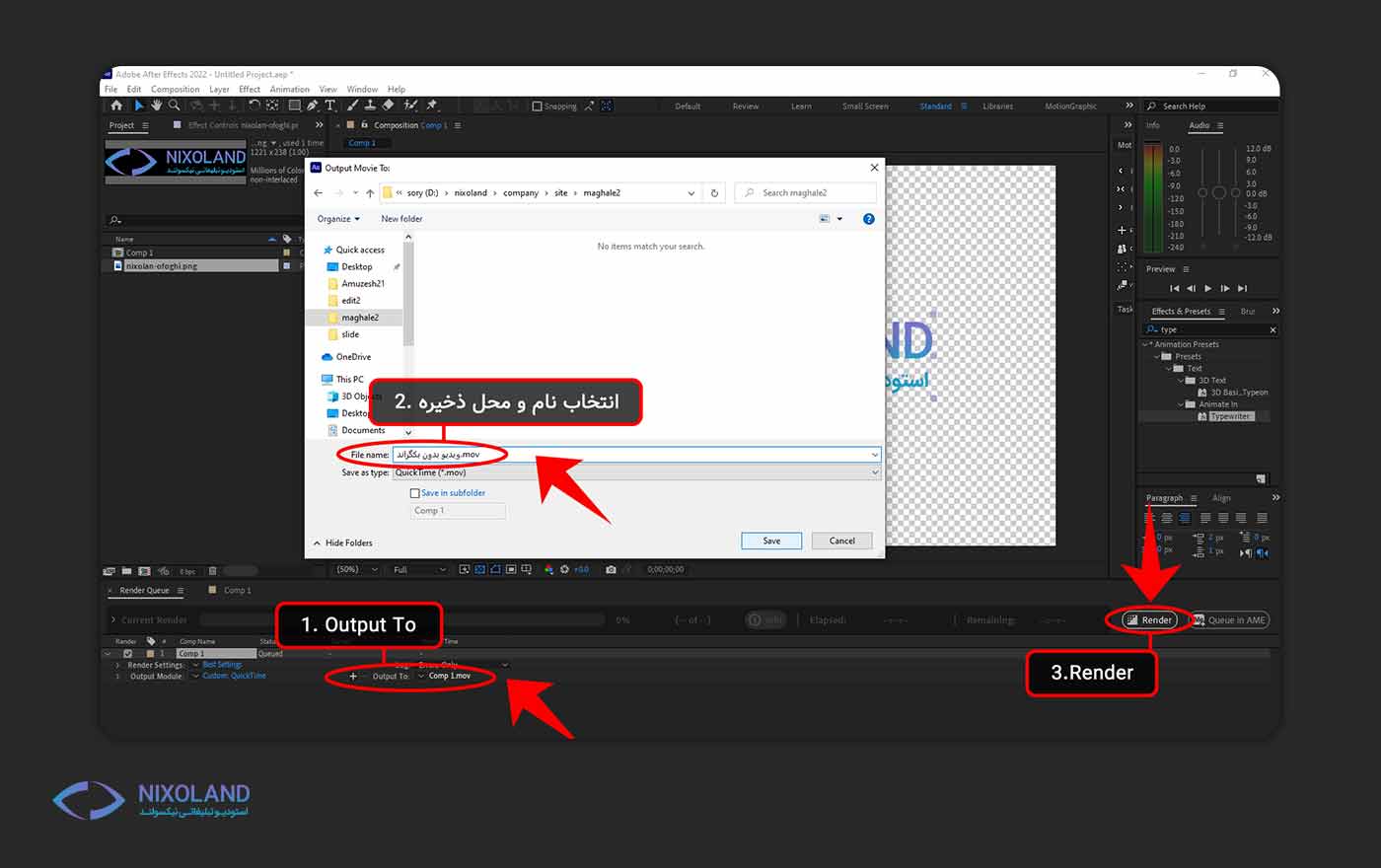Switch to the Align panel tab
The height and width of the screenshot is (868, 1381).
pyautogui.click(x=1221, y=498)
